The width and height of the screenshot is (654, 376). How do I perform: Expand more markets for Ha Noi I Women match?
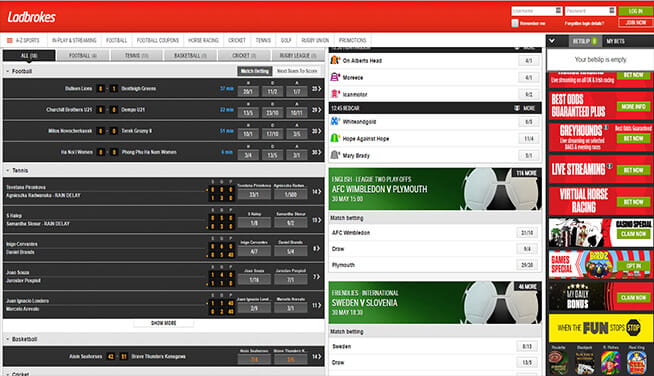tap(317, 152)
